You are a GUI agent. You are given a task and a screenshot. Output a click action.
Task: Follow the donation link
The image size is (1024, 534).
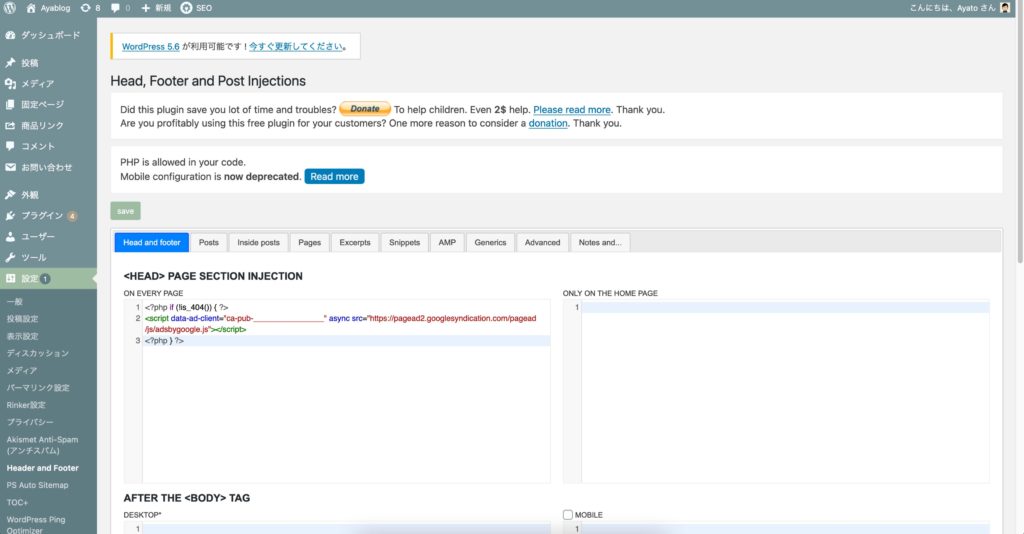pos(548,123)
